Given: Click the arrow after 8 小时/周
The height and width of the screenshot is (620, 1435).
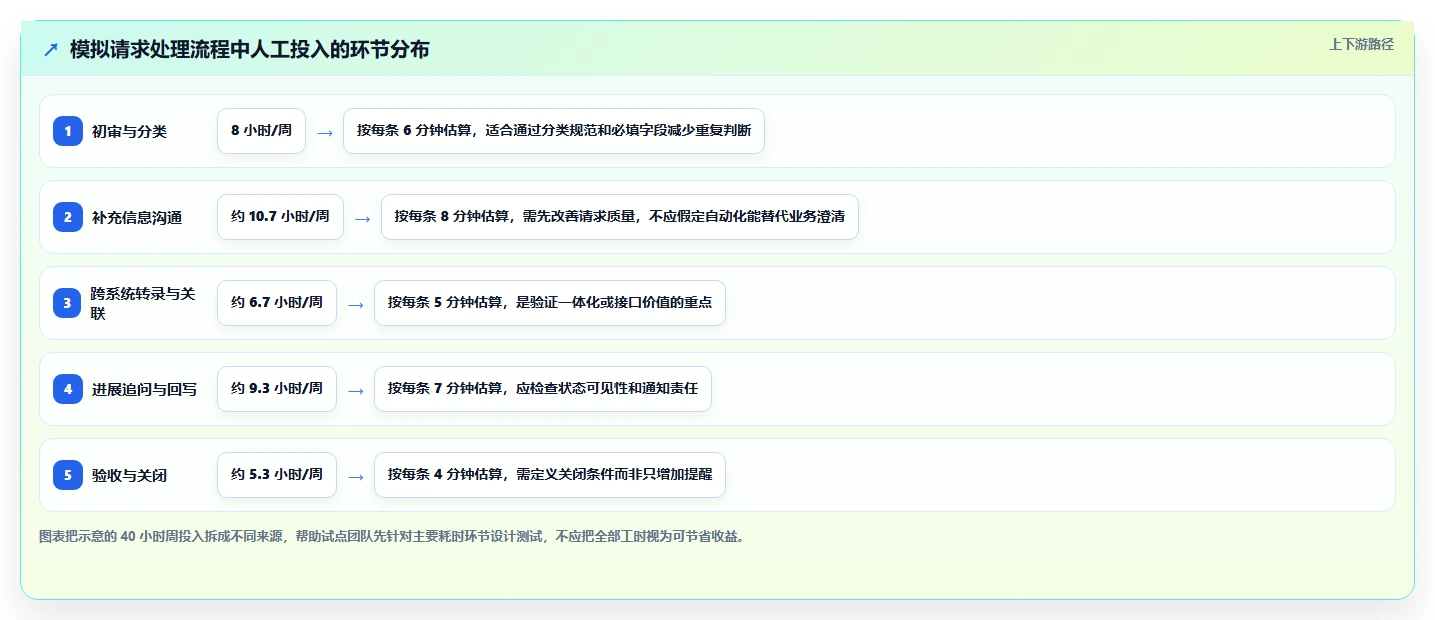Looking at the screenshot, I should (324, 132).
